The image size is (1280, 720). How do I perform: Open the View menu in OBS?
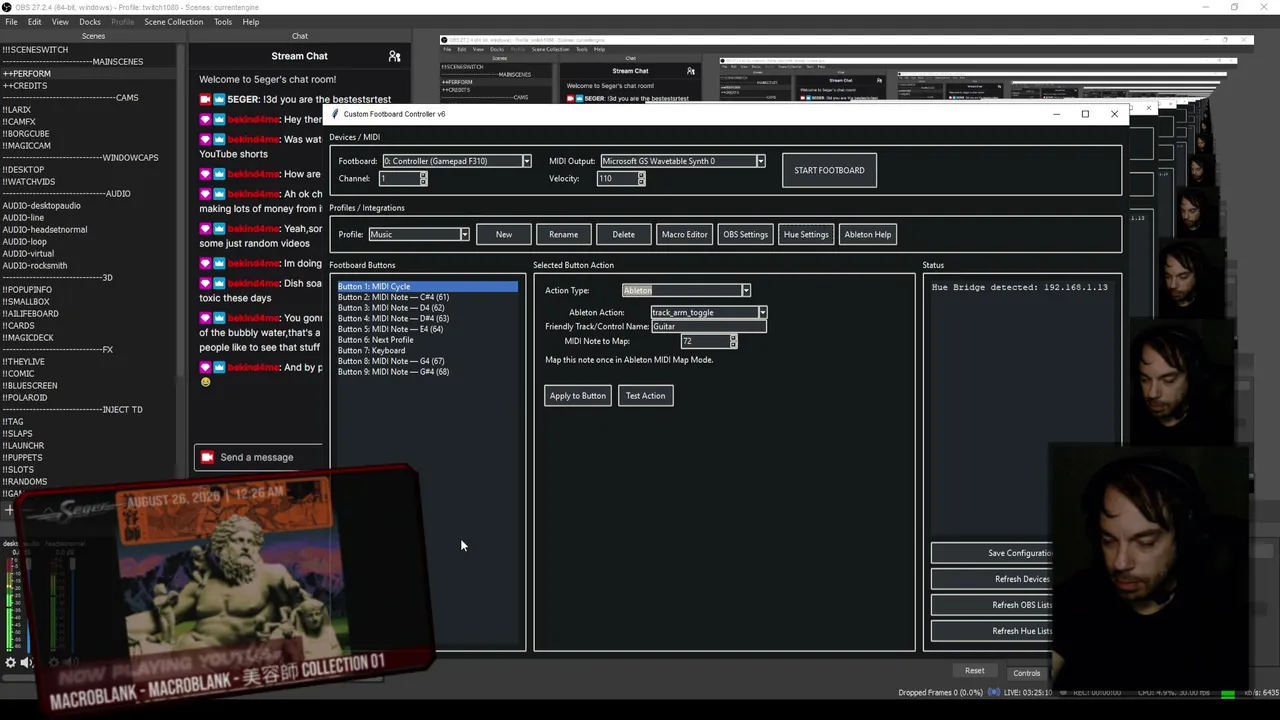click(60, 22)
